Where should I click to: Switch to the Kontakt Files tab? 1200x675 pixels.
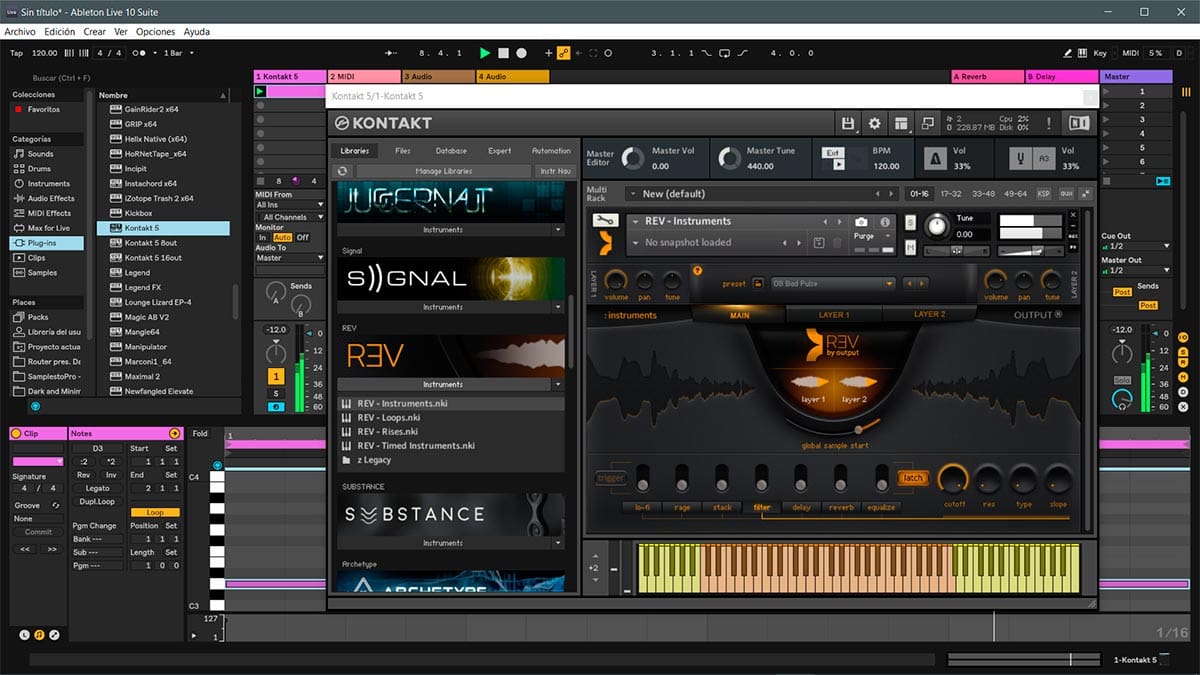pos(403,151)
